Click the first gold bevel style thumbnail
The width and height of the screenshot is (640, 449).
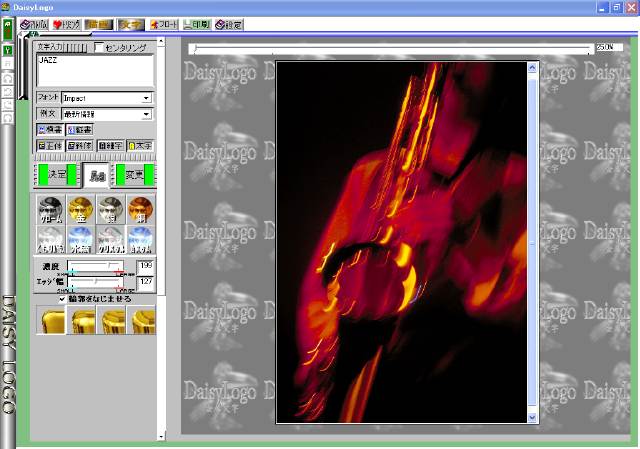(x=51, y=320)
